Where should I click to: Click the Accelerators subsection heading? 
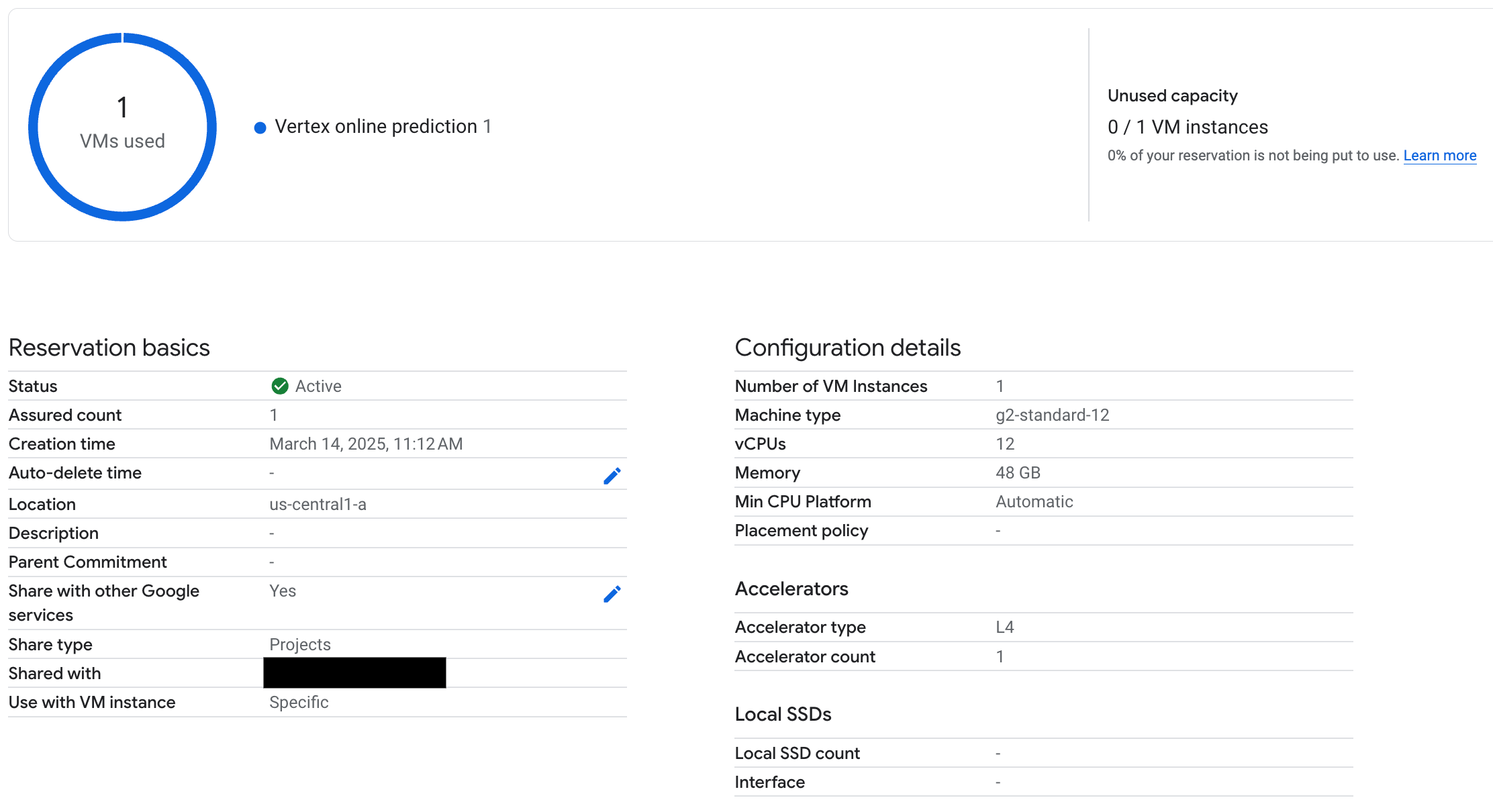(791, 589)
